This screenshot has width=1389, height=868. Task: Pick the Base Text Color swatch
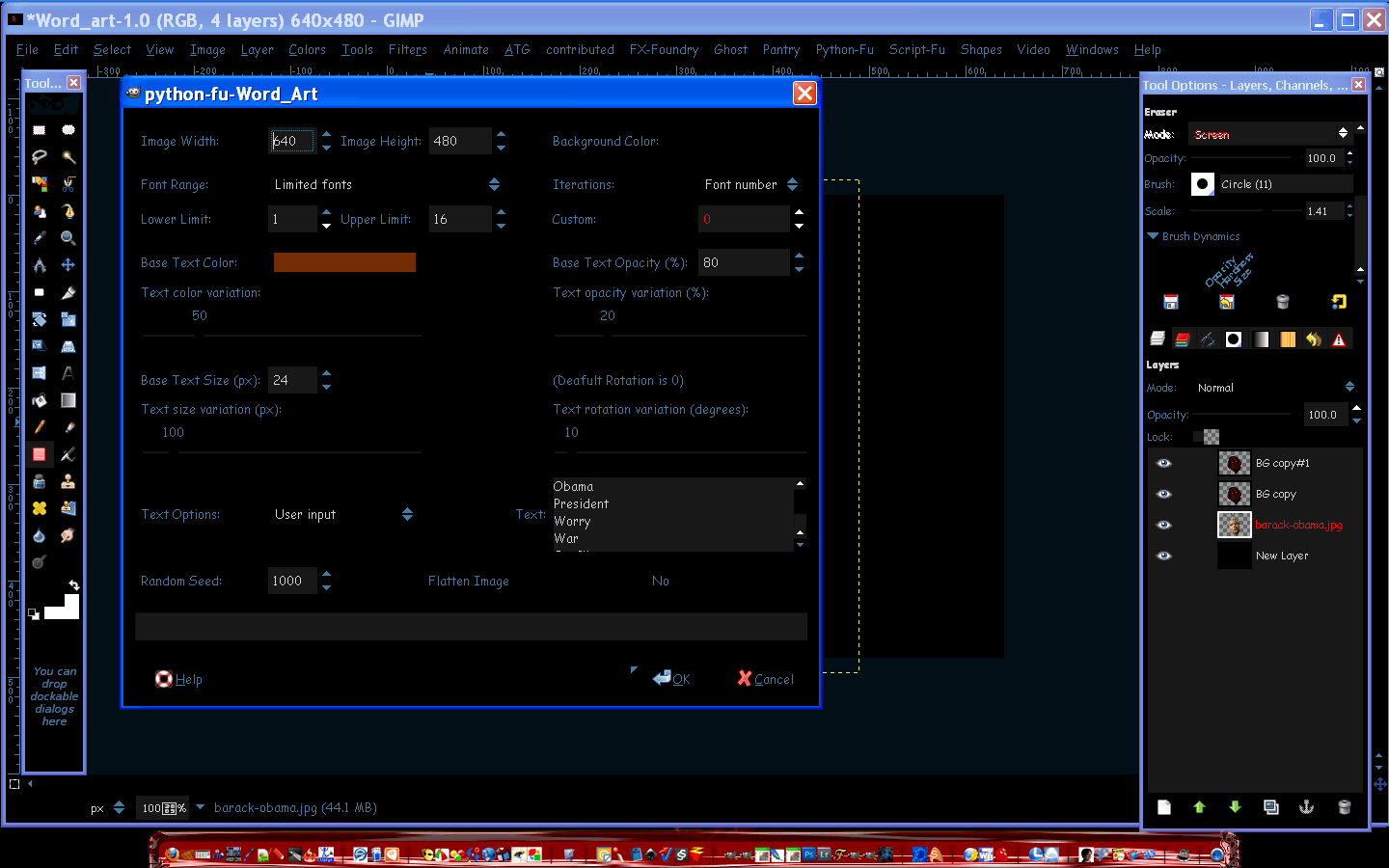344,262
